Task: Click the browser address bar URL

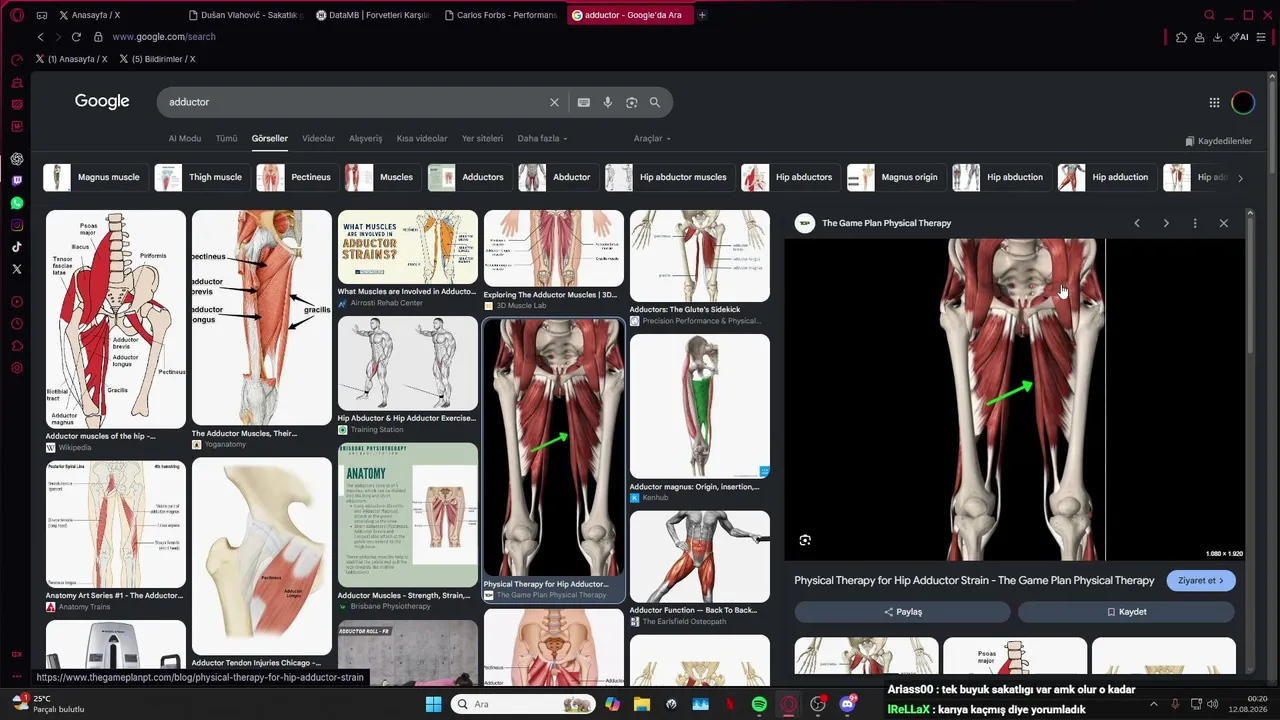Action: tap(164, 37)
